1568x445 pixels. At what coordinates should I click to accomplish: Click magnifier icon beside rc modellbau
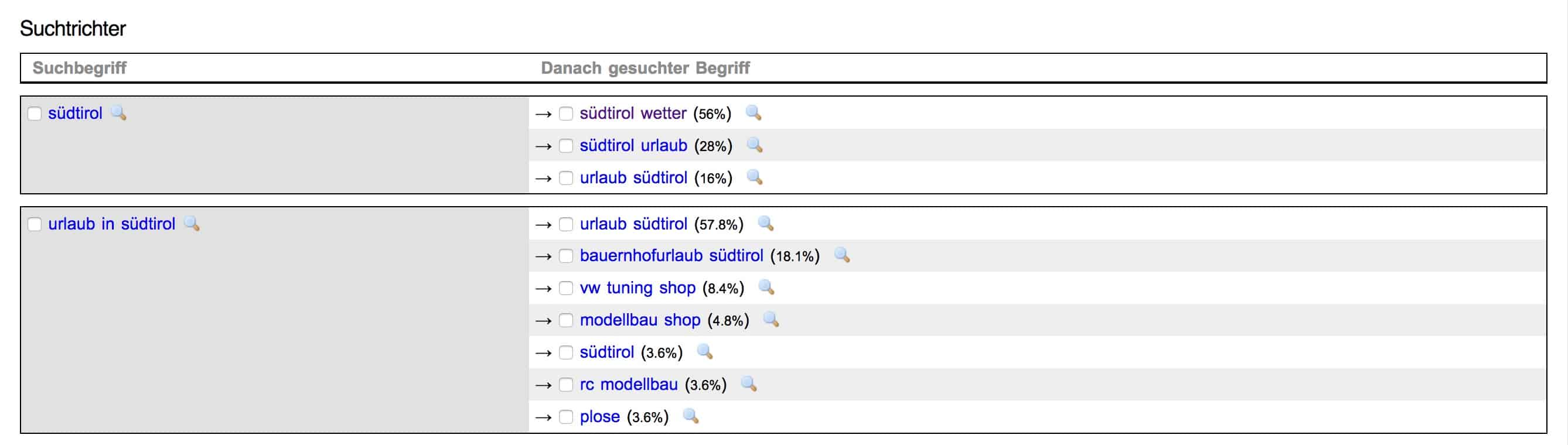pyautogui.click(x=749, y=384)
